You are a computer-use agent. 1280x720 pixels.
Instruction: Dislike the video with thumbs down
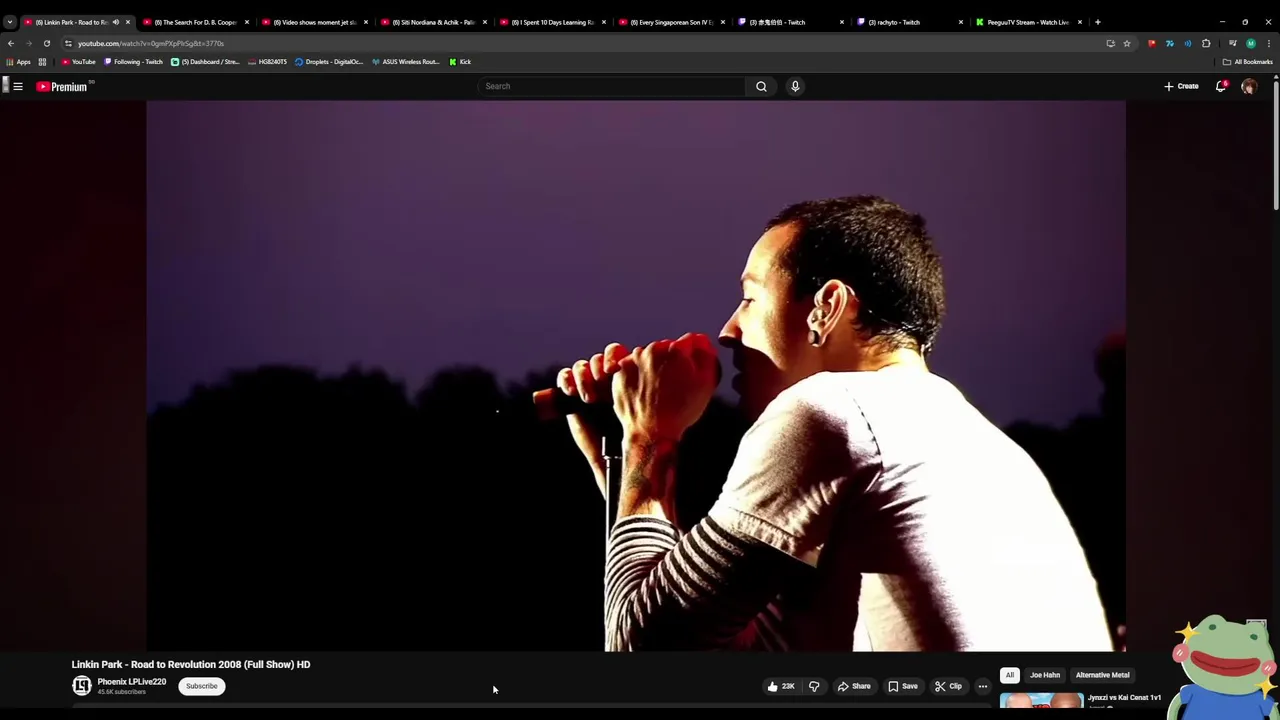[814, 686]
